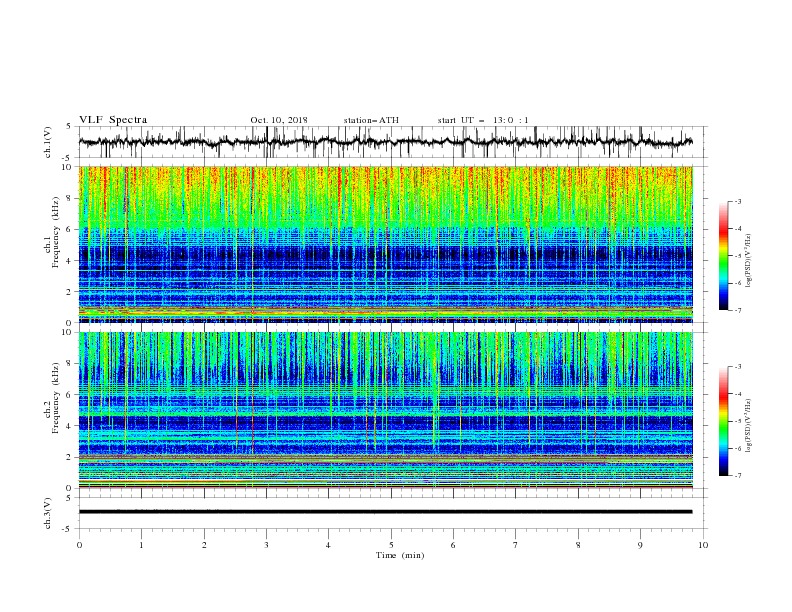Click the 'ch.3(V)' waveform axis label

pos(48,513)
